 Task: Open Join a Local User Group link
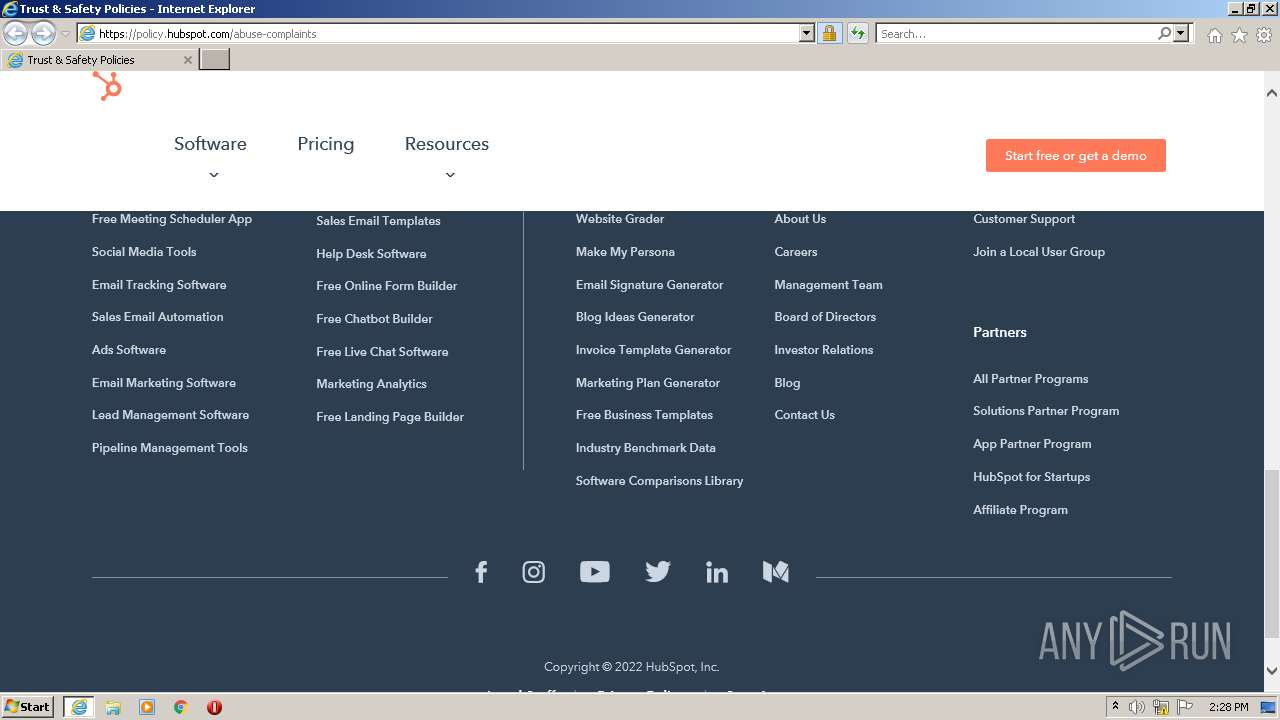[x=1039, y=252]
